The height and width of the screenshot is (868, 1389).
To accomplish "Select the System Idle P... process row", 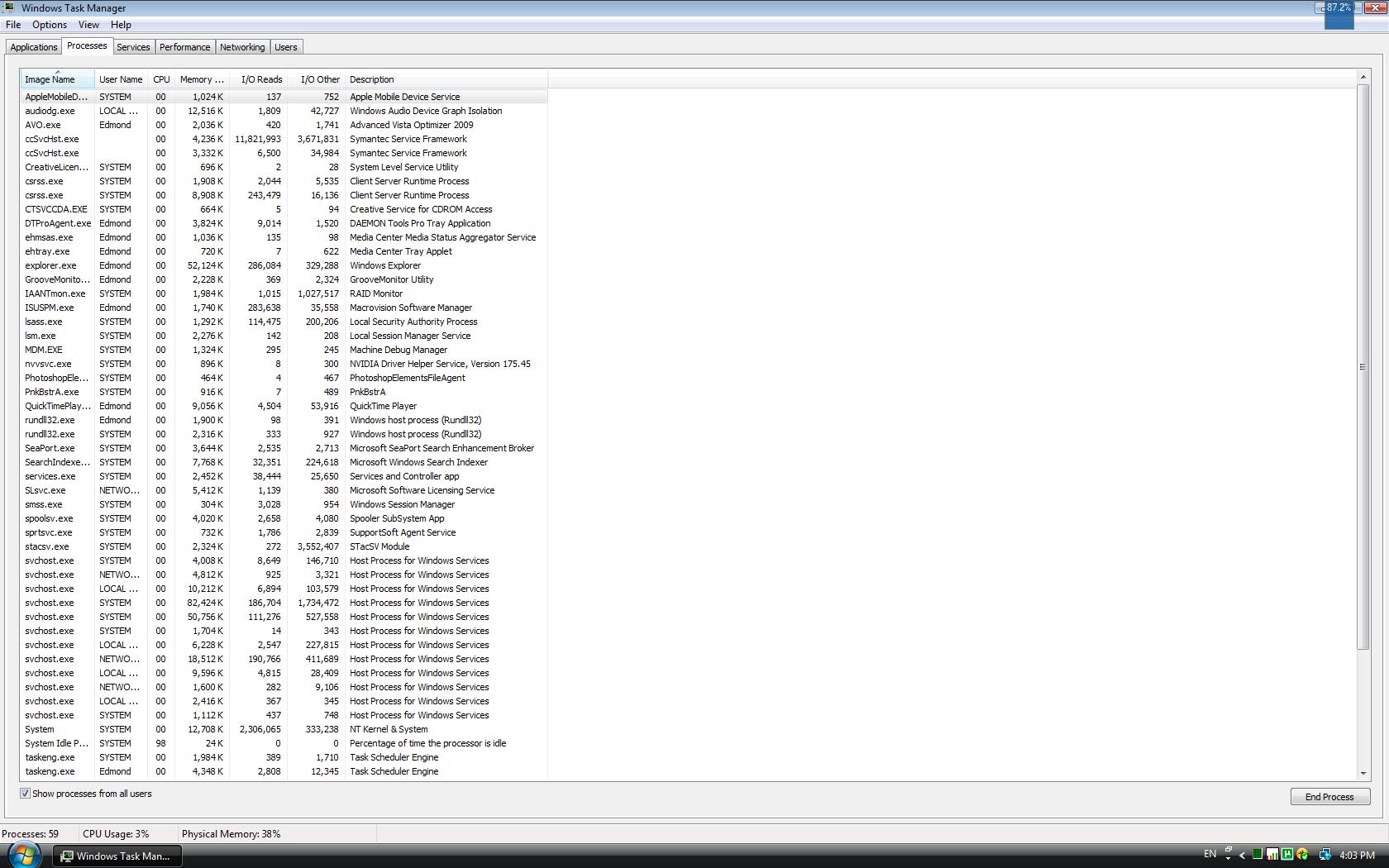I will 284,743.
